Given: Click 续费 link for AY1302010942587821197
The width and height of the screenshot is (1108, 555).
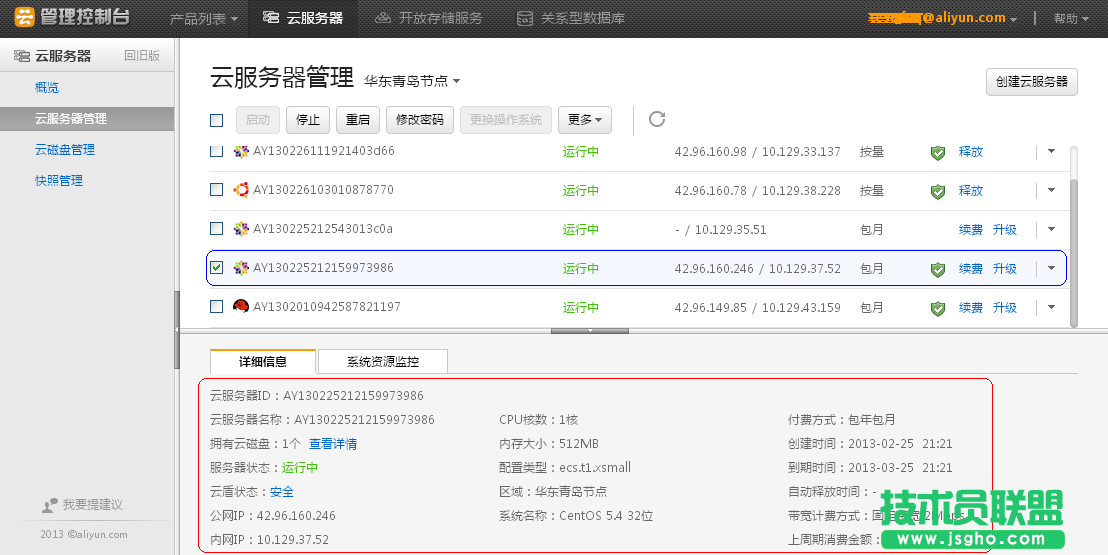Looking at the screenshot, I should click(x=970, y=308).
